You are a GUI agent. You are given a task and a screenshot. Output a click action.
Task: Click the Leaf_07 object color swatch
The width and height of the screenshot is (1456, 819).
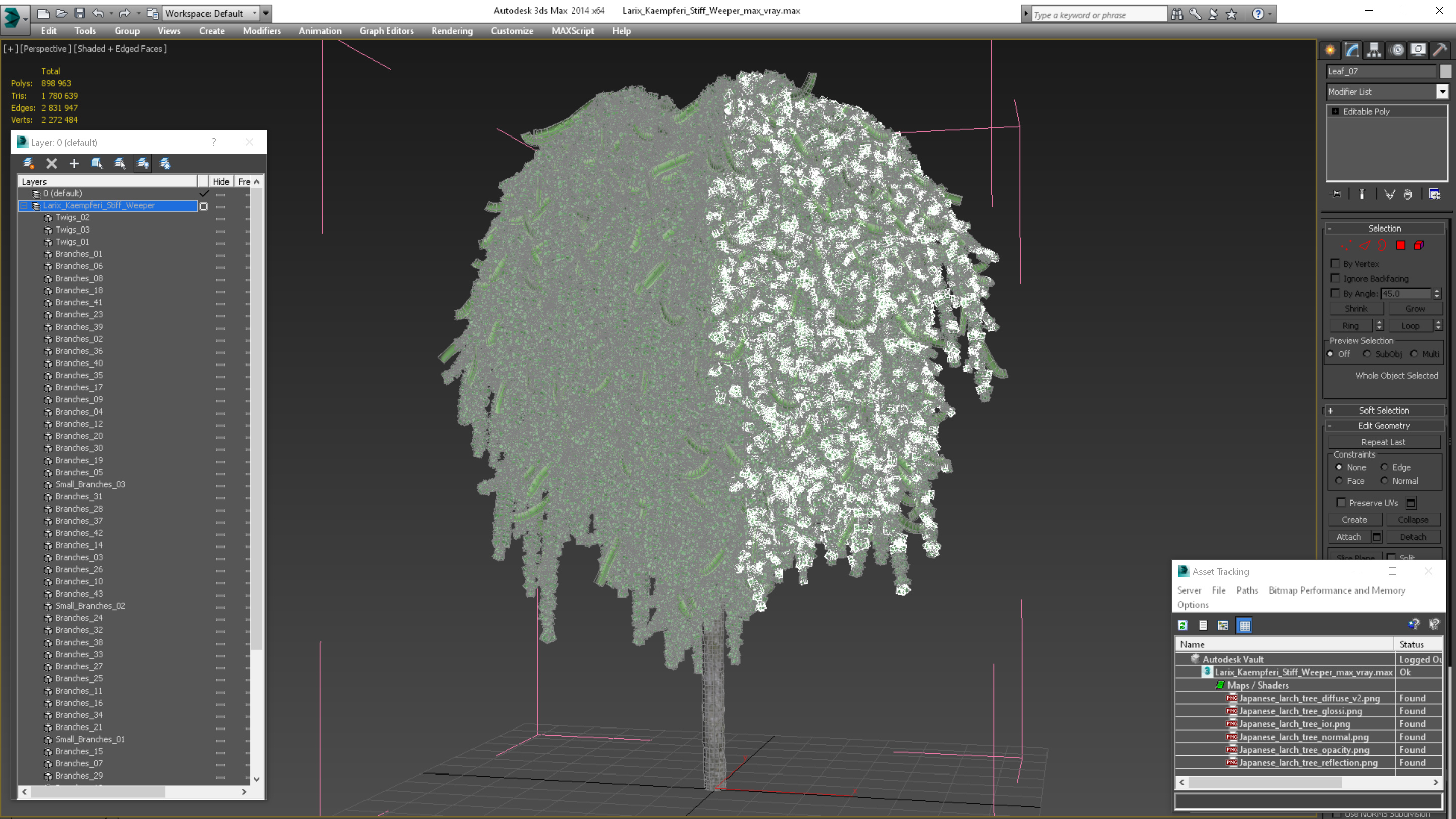click(x=1445, y=71)
